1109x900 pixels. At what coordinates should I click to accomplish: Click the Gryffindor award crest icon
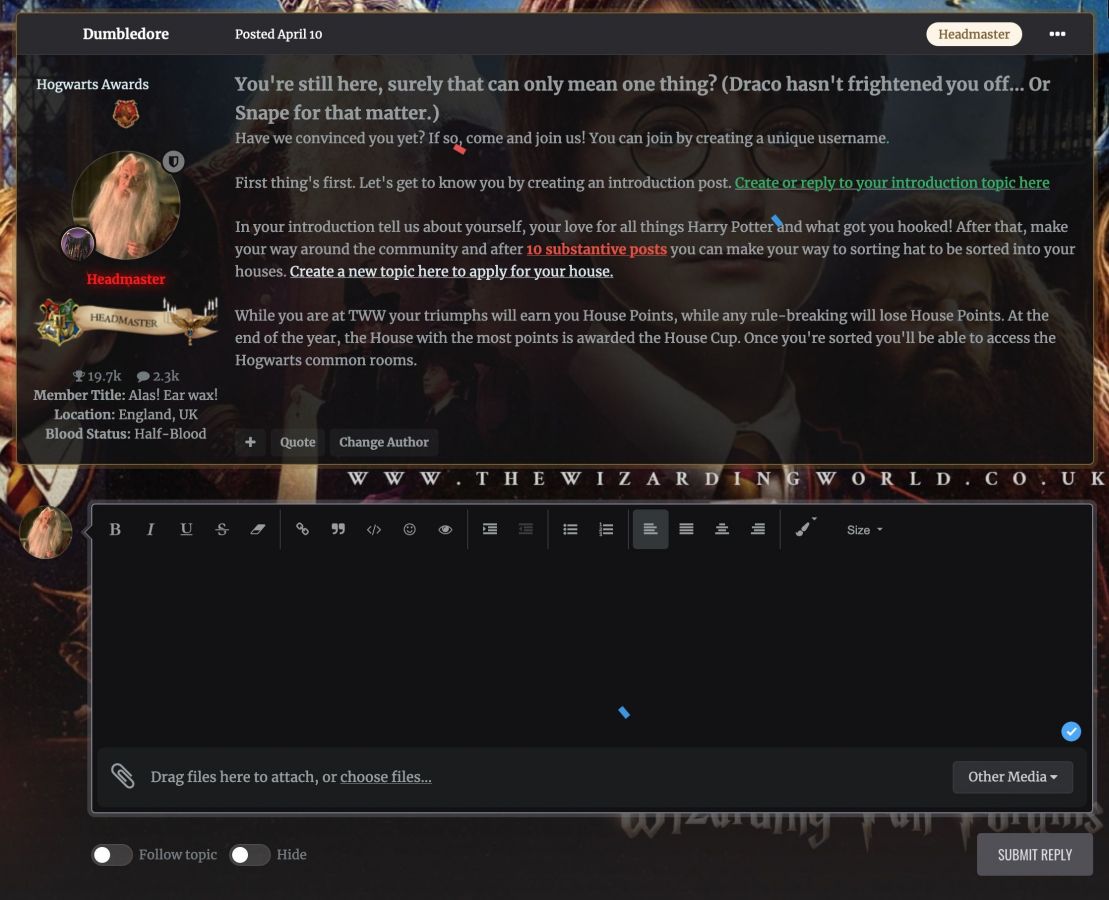point(126,113)
